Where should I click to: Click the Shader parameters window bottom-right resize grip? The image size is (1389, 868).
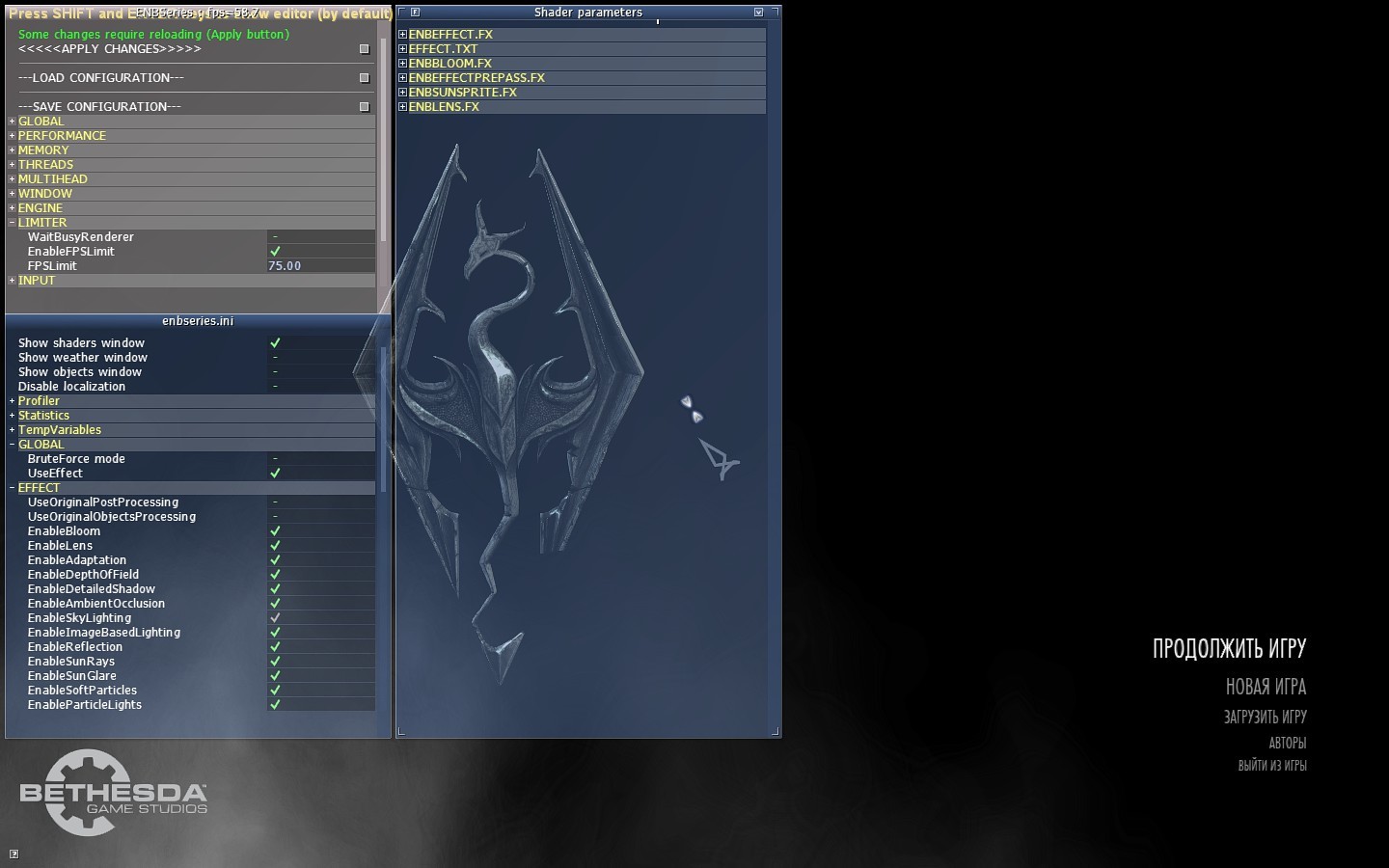pyautogui.click(x=775, y=731)
